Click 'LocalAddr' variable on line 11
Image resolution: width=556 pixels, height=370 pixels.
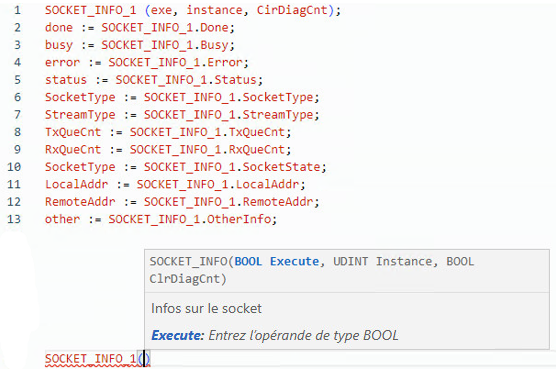(77, 184)
